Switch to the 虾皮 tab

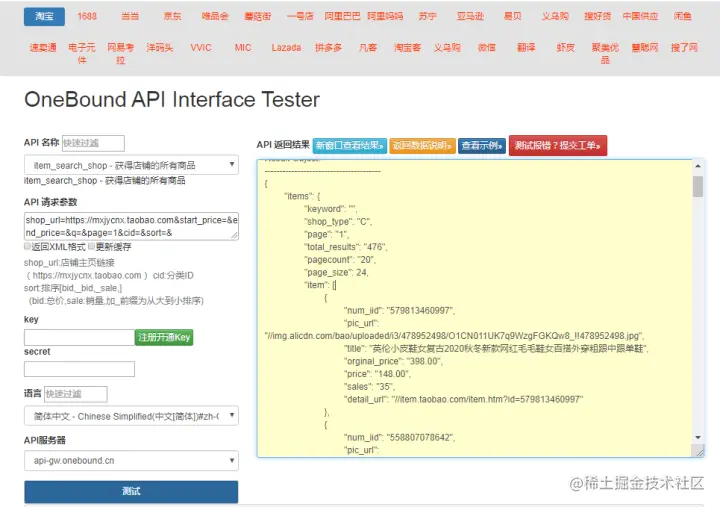566,48
